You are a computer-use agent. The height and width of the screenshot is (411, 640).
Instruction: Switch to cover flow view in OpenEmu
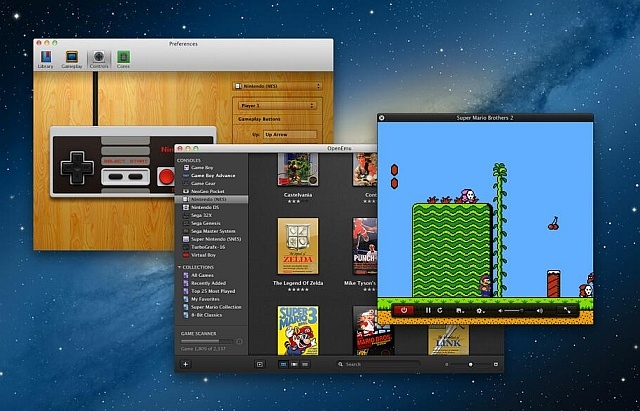(294, 364)
